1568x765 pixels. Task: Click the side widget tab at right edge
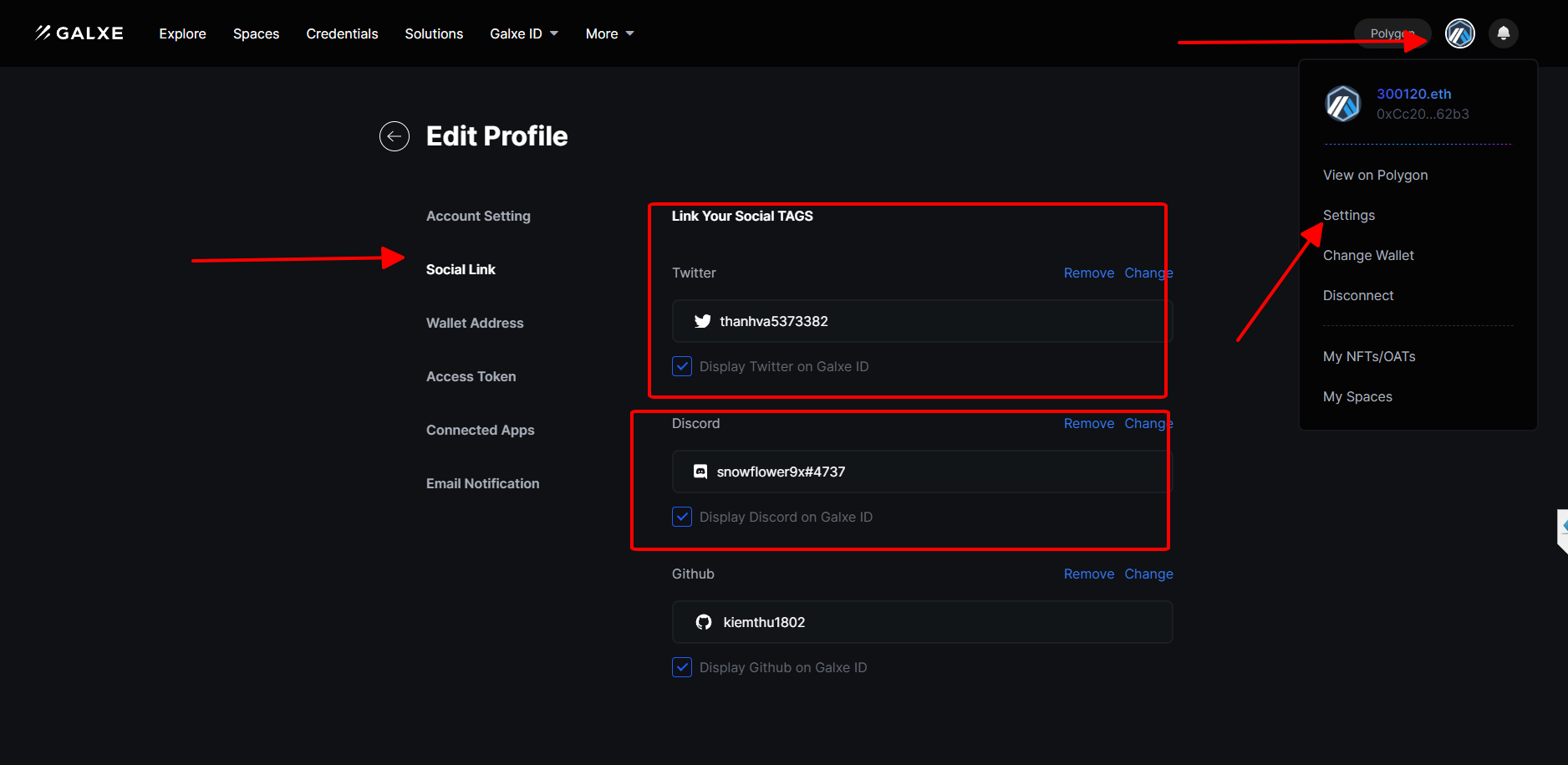click(x=1562, y=531)
